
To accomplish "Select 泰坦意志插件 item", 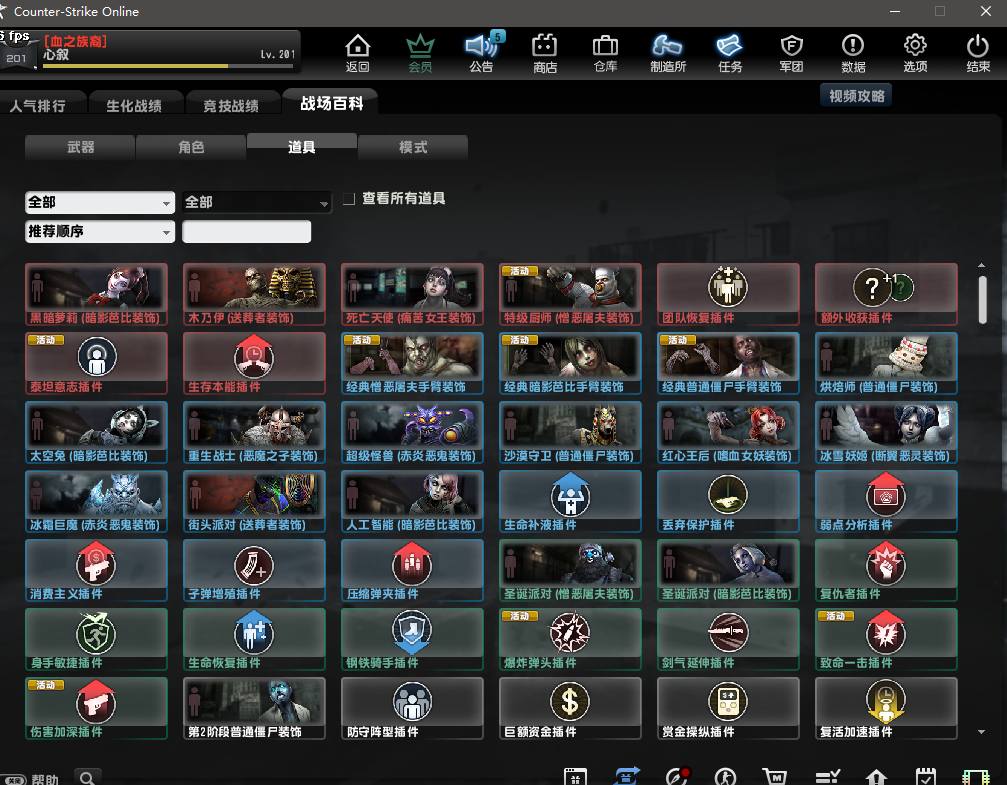I will point(96,363).
